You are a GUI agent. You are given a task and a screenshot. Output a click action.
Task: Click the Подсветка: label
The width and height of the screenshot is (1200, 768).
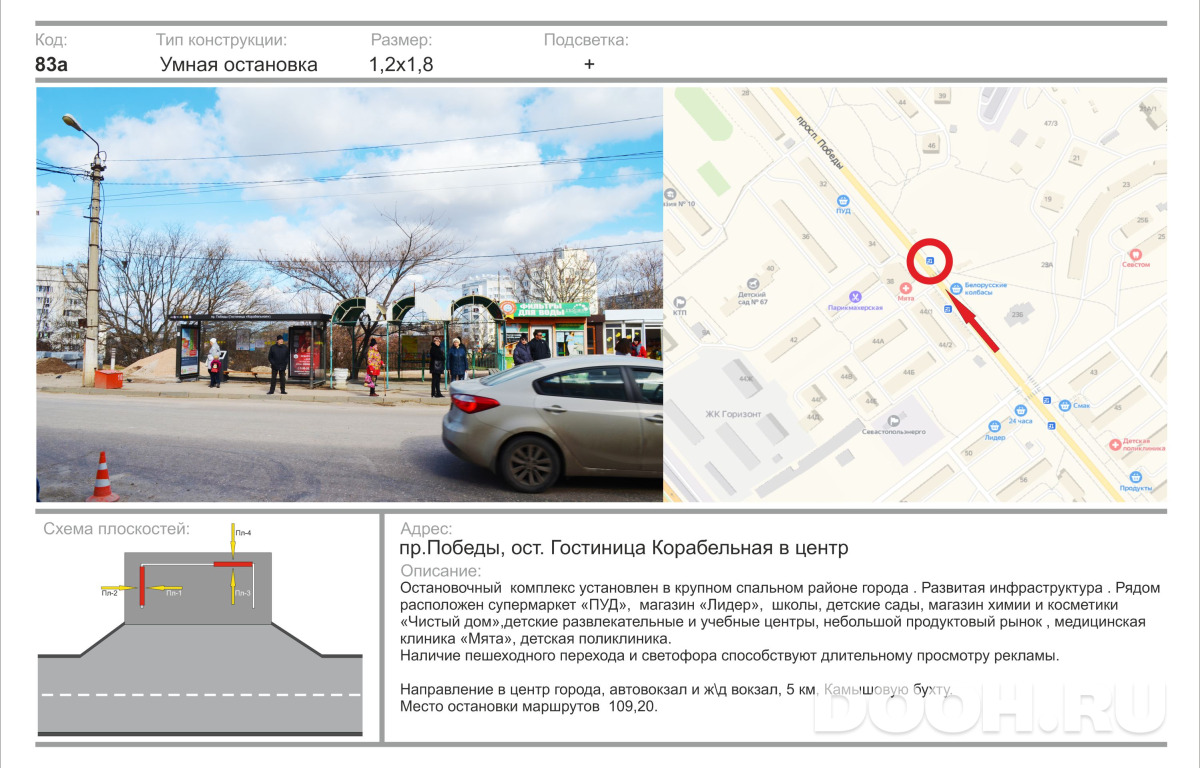tap(586, 41)
